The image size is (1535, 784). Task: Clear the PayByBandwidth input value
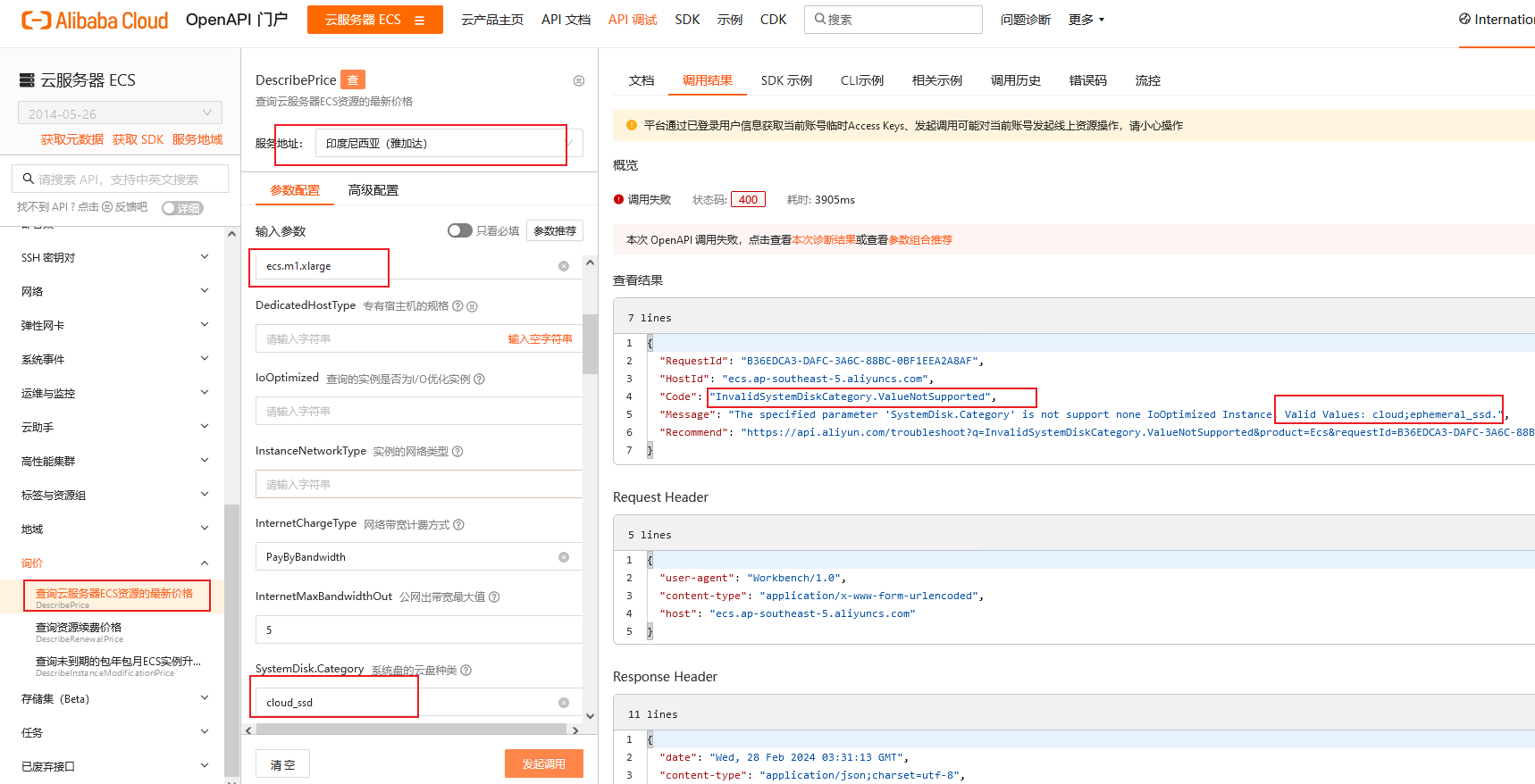click(564, 557)
